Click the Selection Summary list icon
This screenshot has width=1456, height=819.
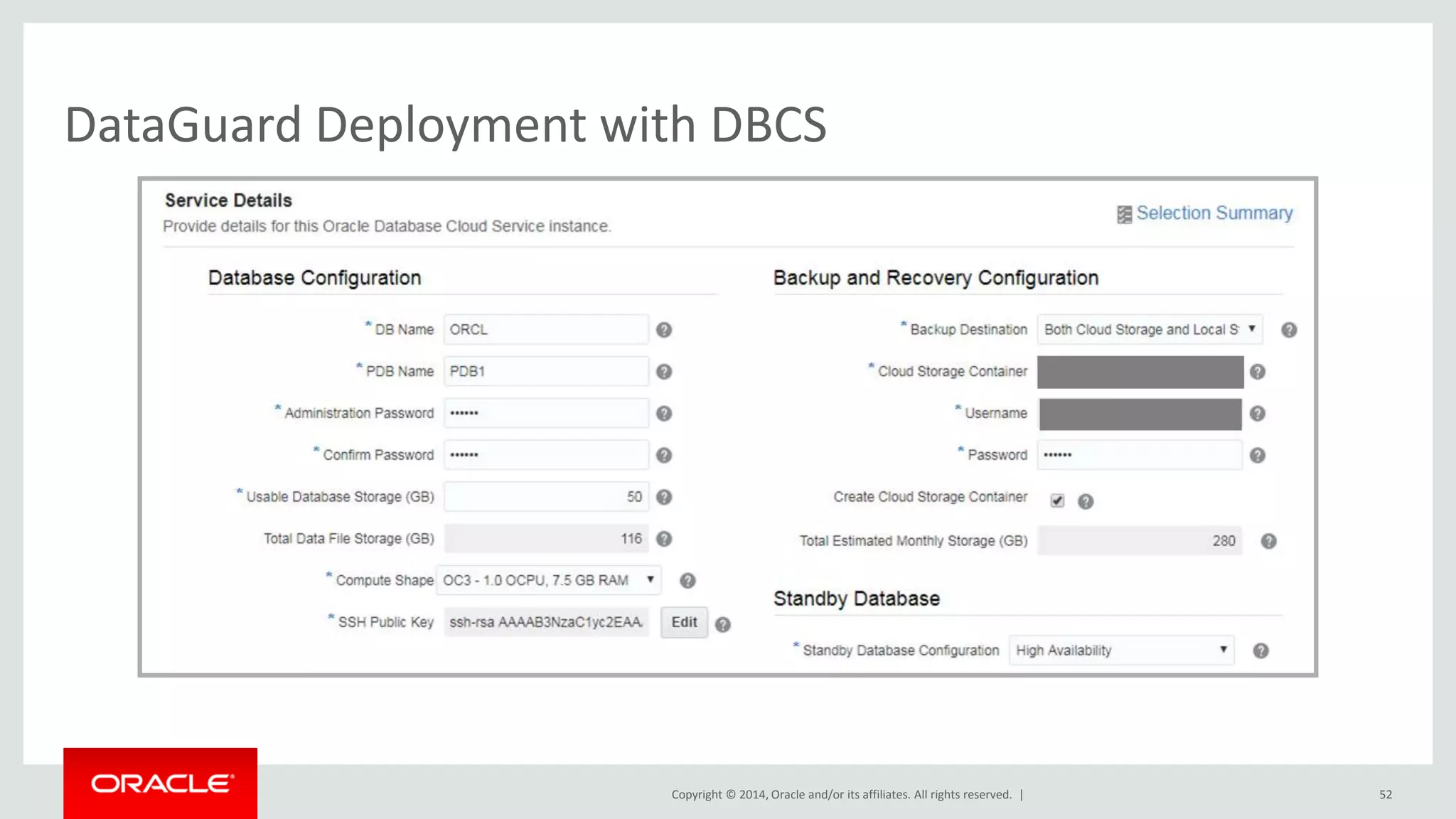[x=1124, y=215]
